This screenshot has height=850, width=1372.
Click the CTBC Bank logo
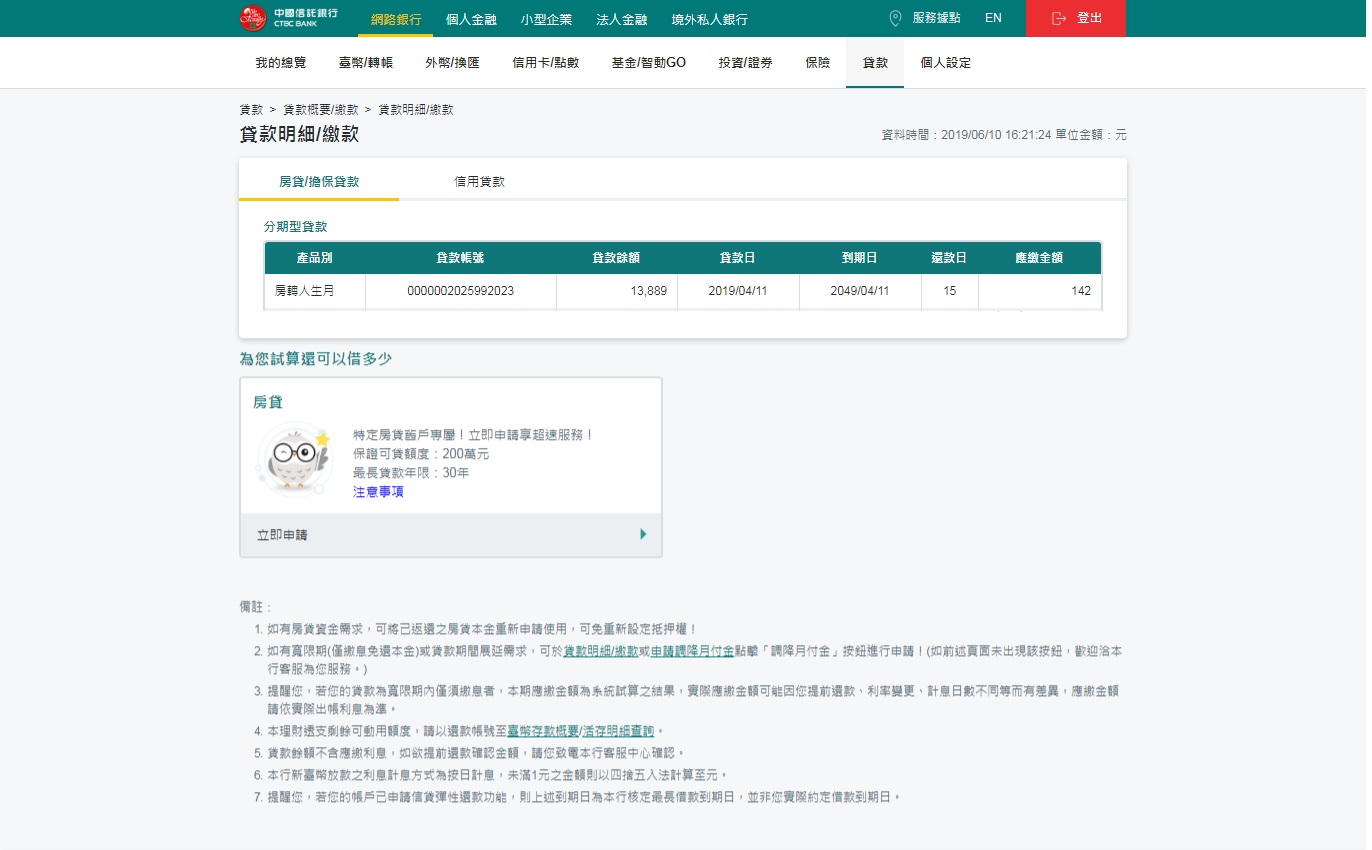[289, 18]
